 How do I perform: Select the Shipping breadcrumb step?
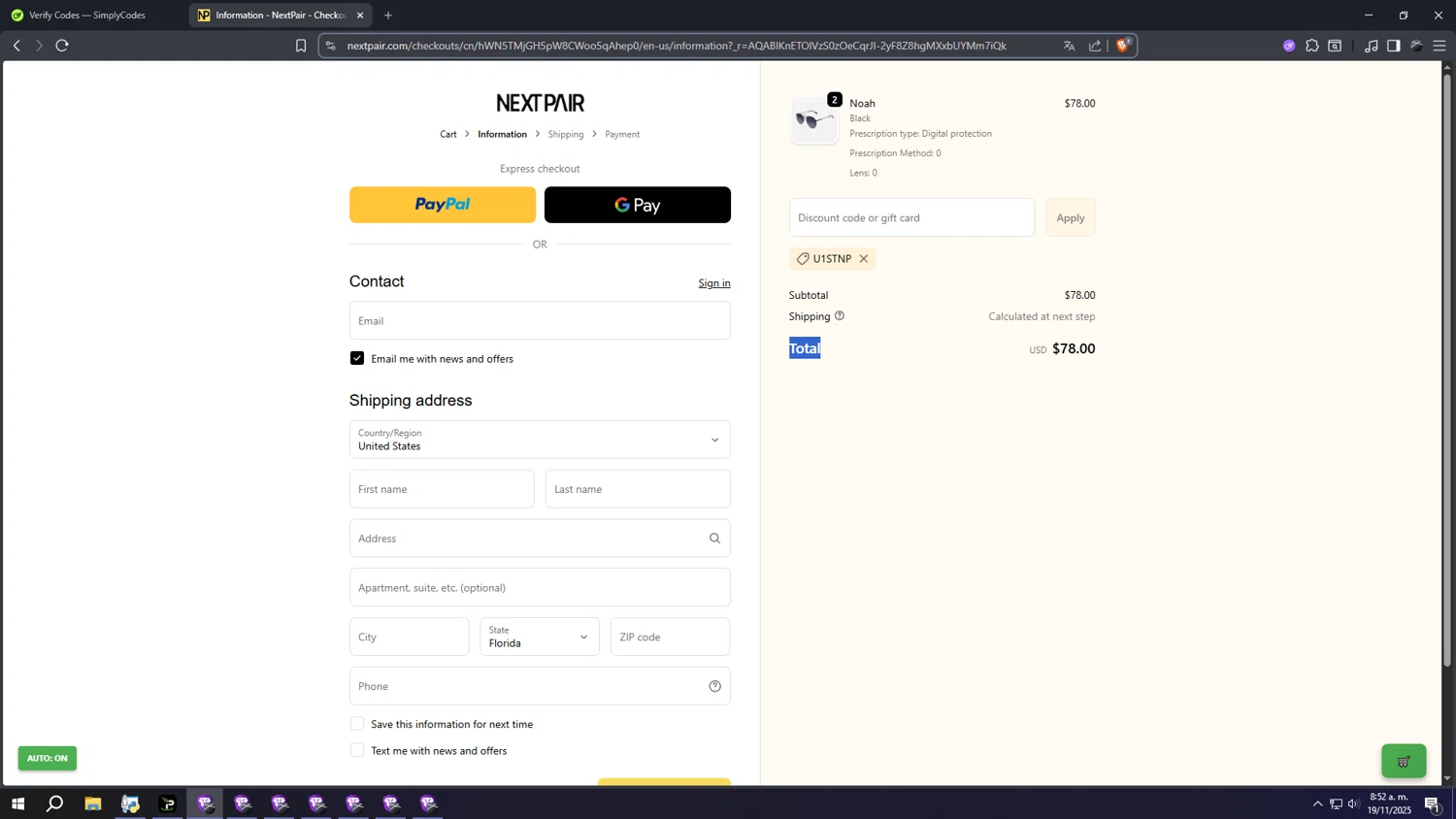(x=566, y=135)
